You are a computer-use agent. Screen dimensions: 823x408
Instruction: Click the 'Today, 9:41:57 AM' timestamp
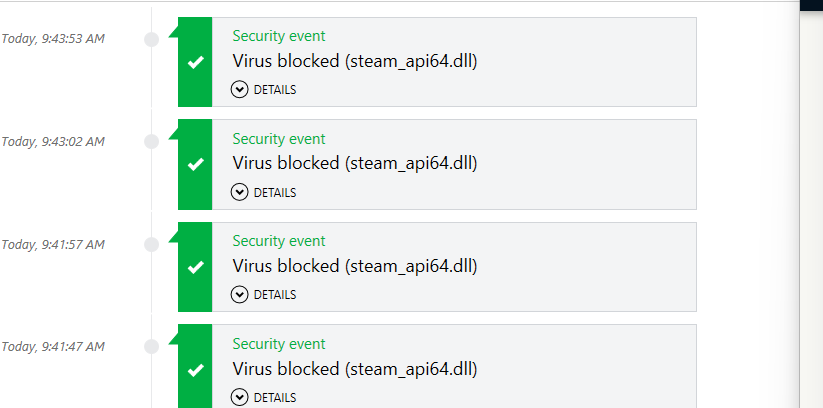53,244
